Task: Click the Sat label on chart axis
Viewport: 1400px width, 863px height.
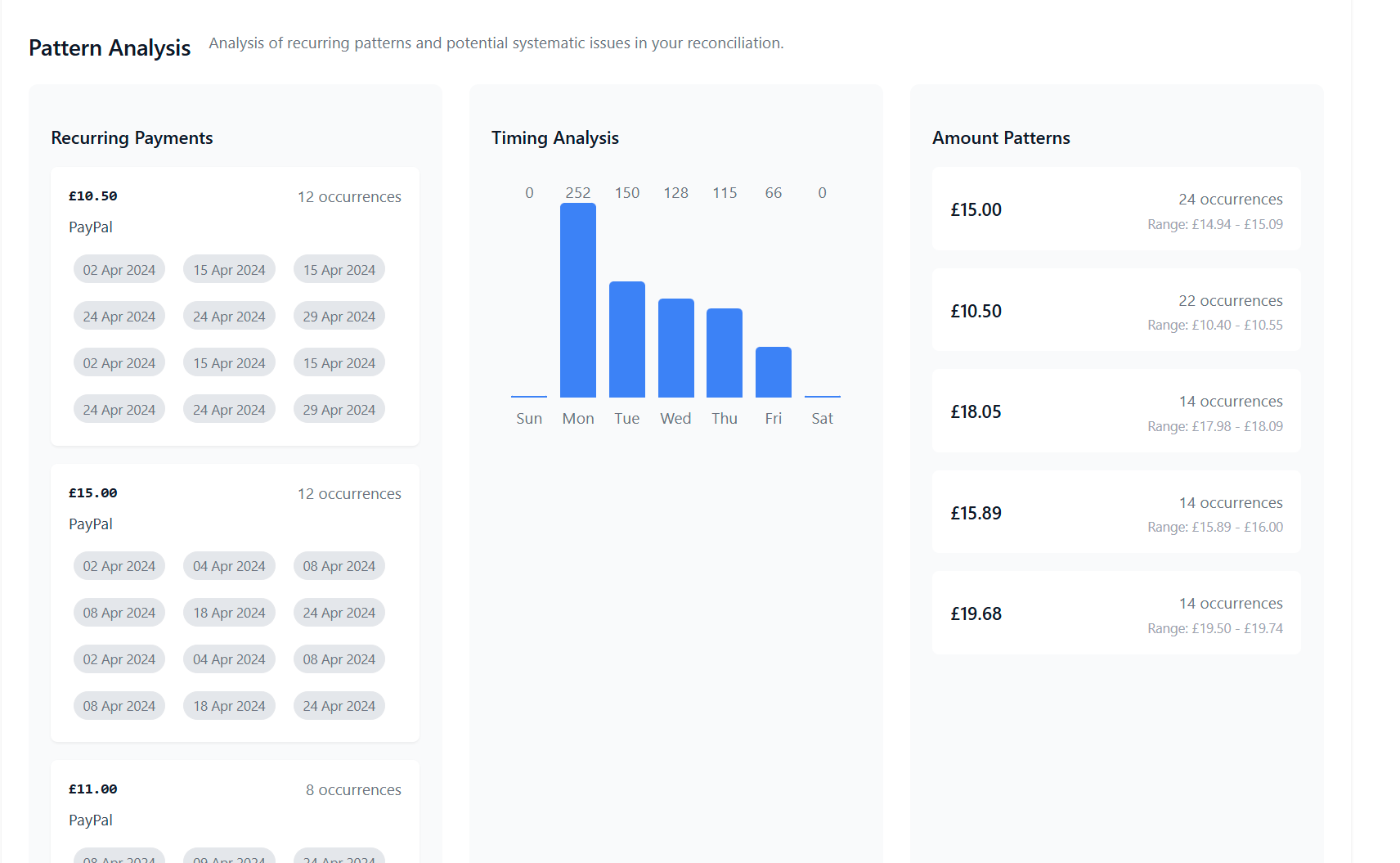Action: coord(822,419)
